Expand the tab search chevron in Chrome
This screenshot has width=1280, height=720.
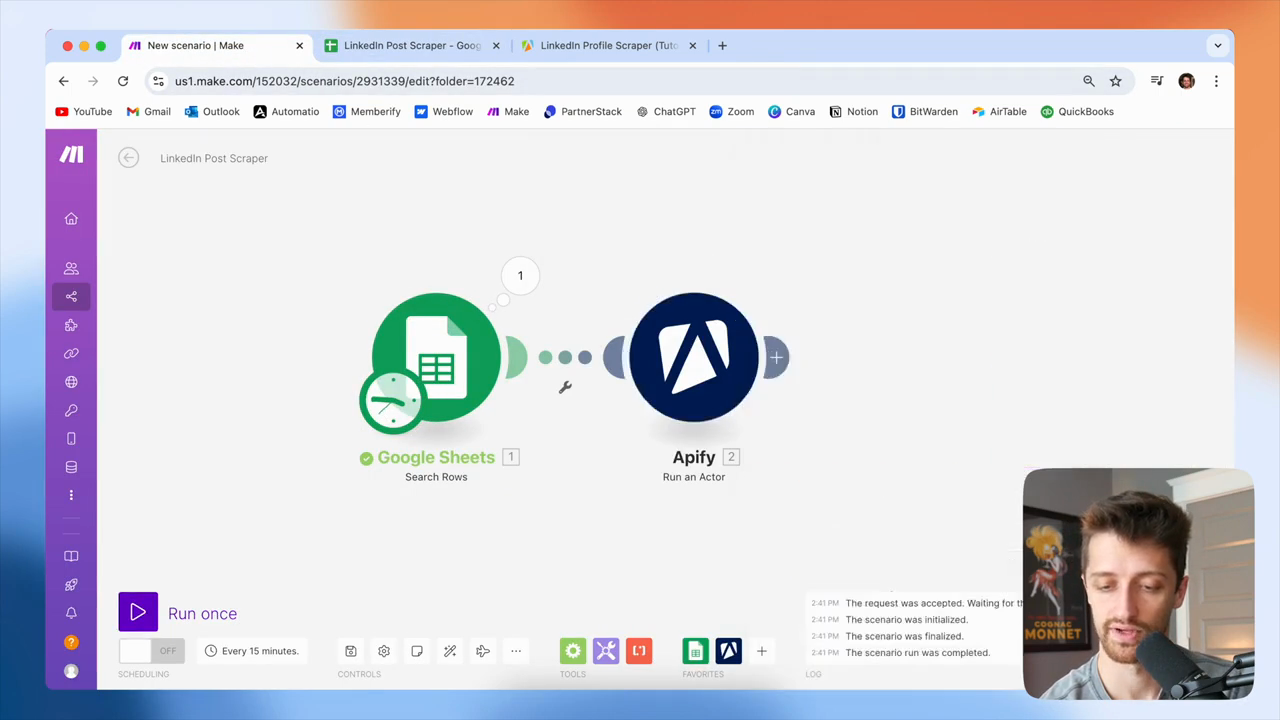point(1218,45)
